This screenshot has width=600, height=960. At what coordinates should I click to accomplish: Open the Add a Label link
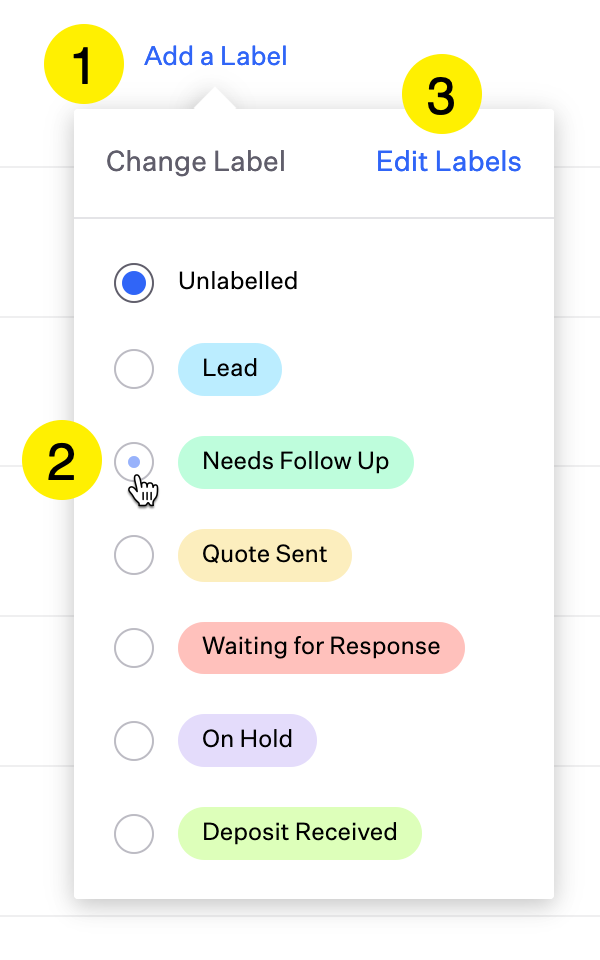coord(216,56)
